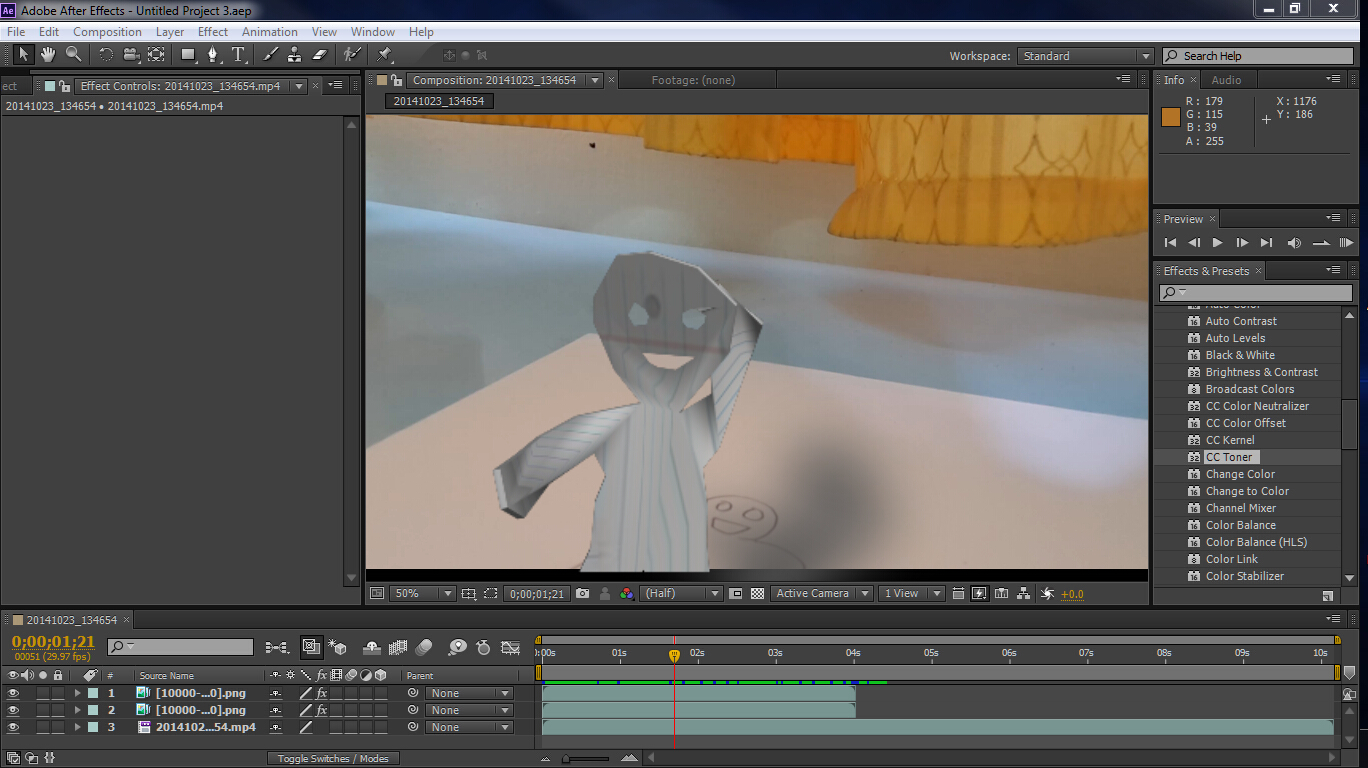Take a snapshot with the camera icon
Viewport: 1368px width, 768px height.
[x=583, y=593]
